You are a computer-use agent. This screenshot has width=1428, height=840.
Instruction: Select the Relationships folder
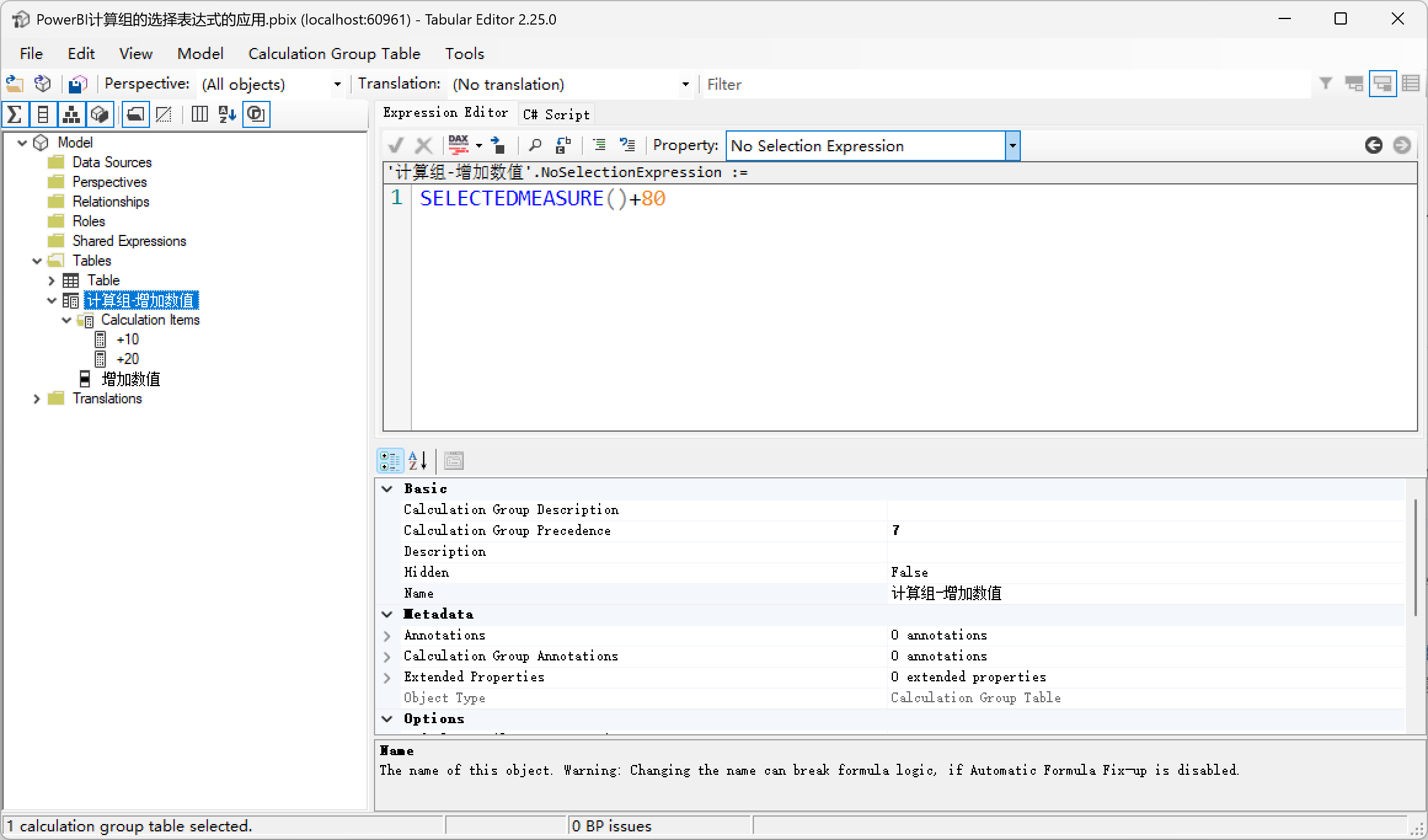[x=111, y=202]
